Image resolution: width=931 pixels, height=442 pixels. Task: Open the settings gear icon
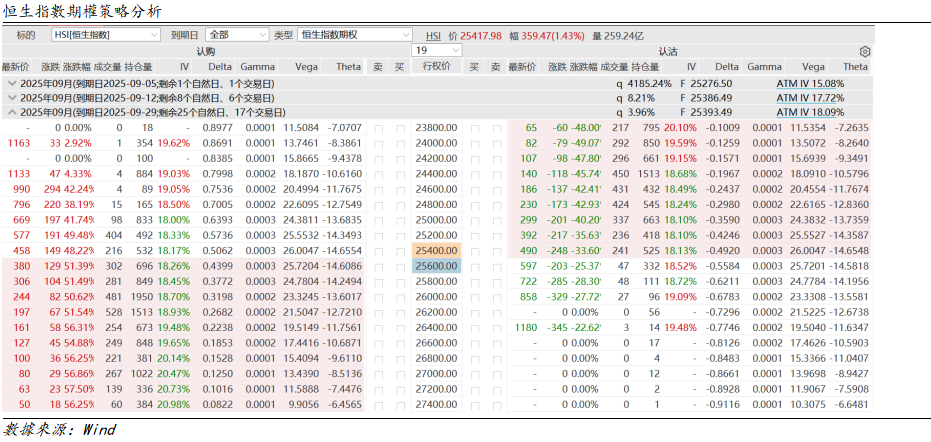tap(865, 51)
